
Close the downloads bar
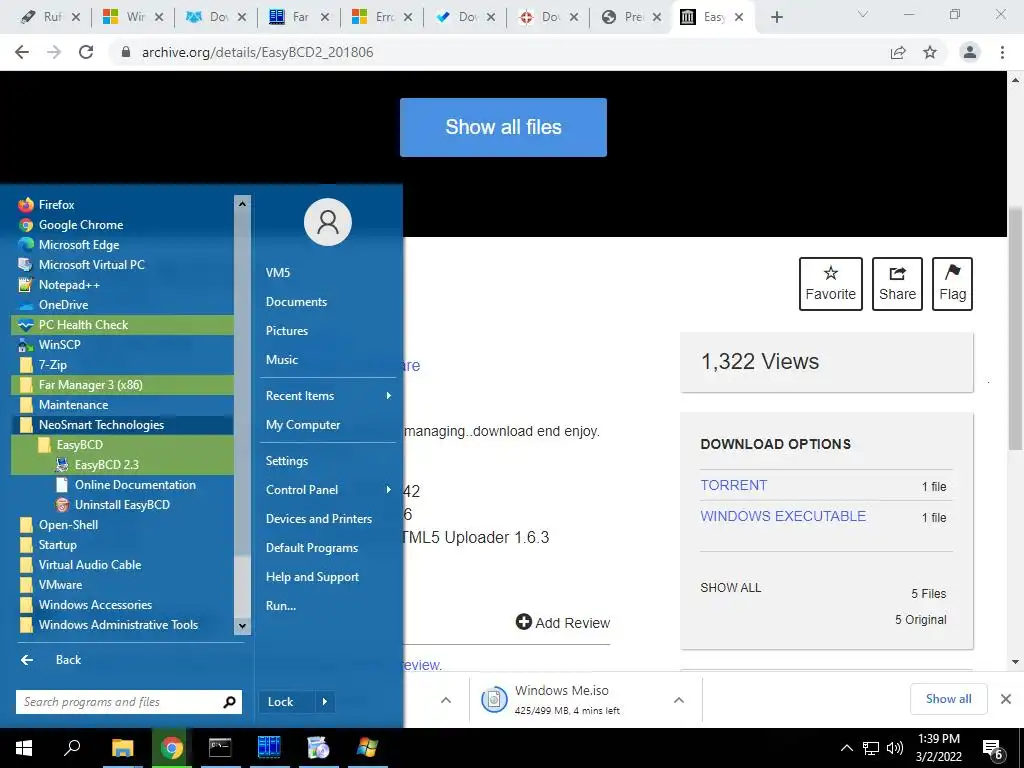pyautogui.click(x=1006, y=699)
